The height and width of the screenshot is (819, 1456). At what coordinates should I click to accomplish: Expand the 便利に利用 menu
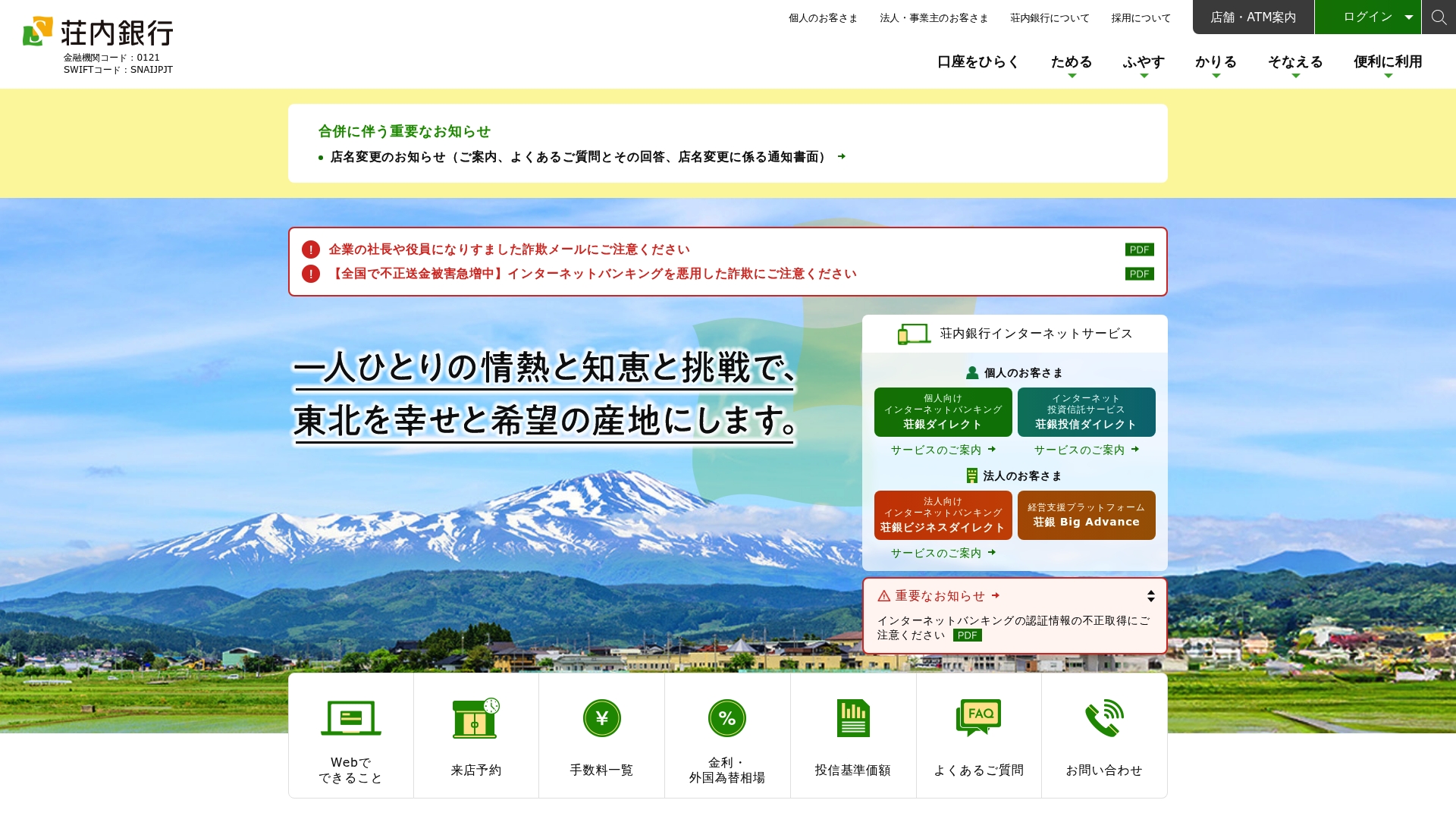pyautogui.click(x=1388, y=64)
